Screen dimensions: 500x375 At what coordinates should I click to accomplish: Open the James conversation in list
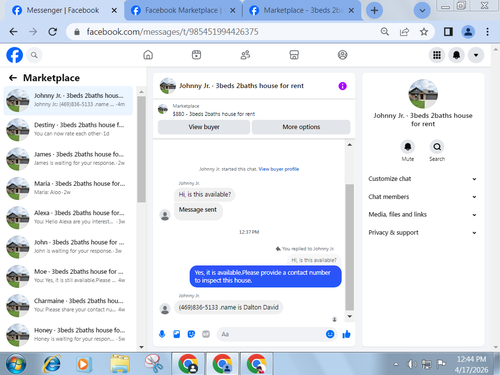(68, 159)
